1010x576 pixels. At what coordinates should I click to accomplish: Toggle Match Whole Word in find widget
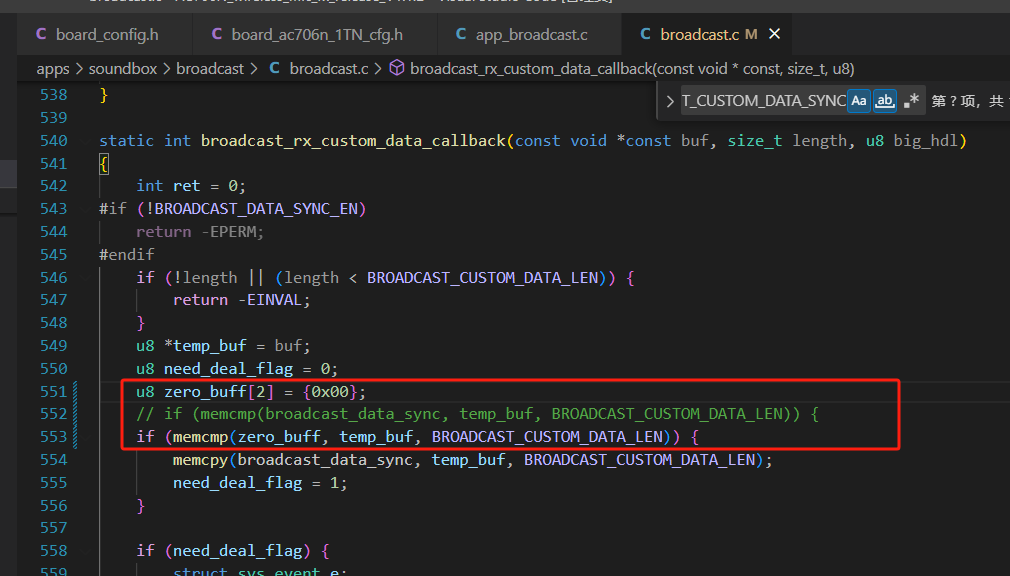coord(885,101)
